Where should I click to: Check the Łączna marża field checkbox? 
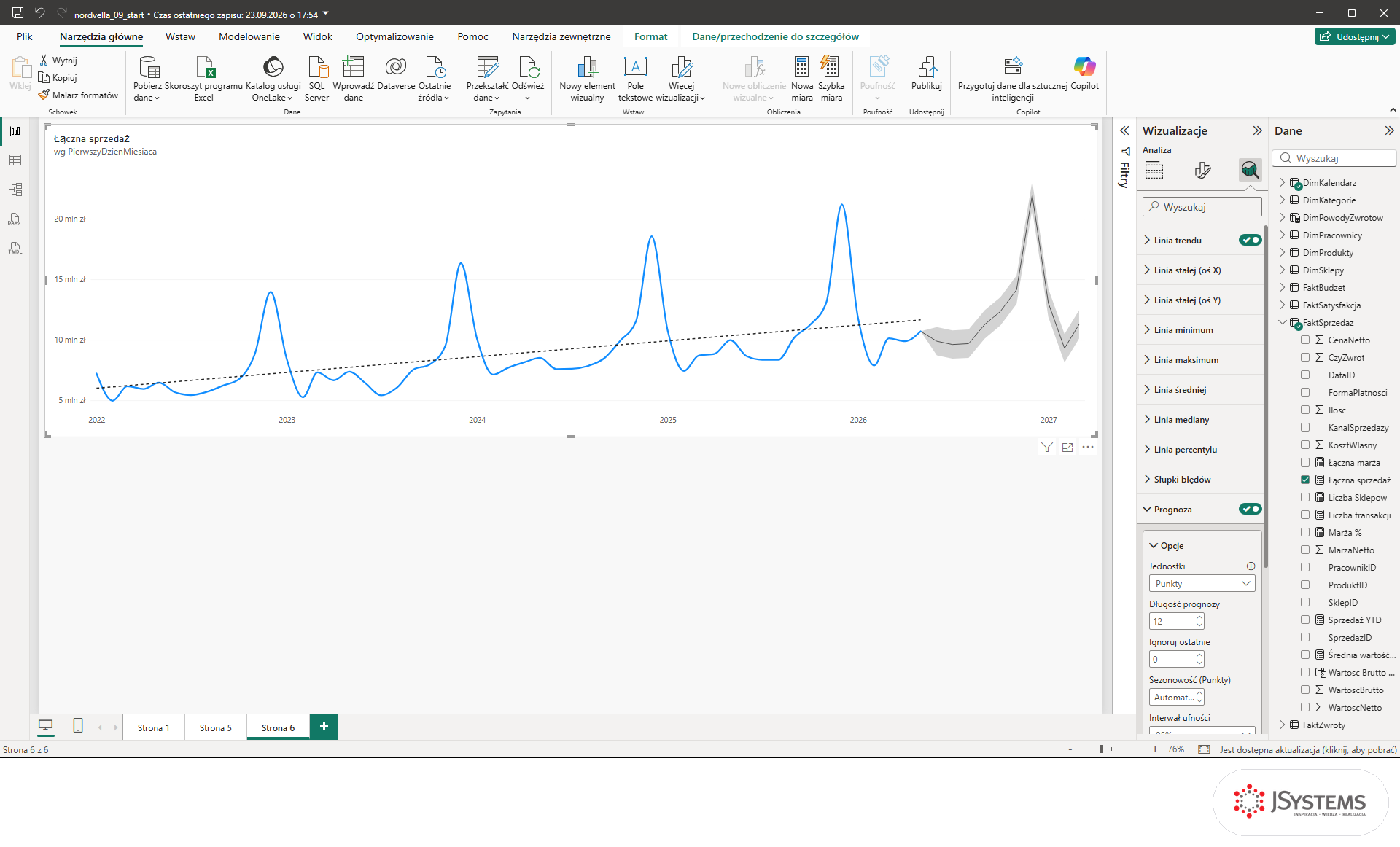(x=1305, y=462)
